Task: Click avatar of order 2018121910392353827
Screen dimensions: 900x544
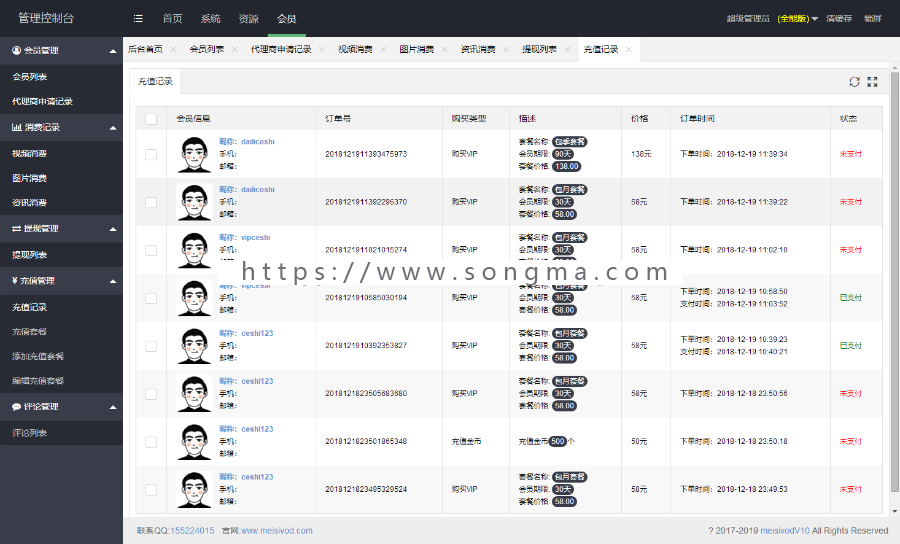Action: 194,346
